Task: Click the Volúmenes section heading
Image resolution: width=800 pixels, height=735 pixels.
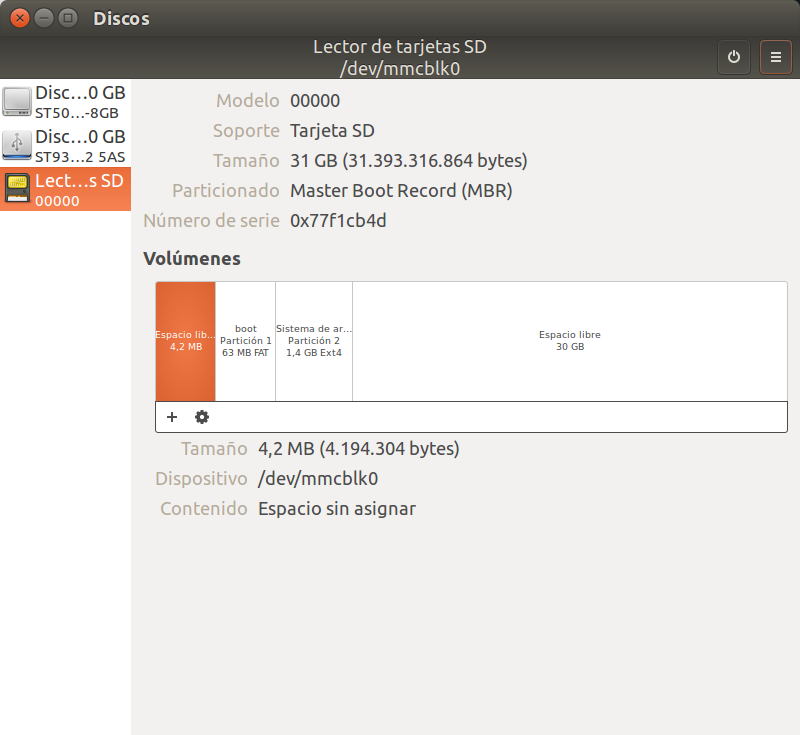Action: pos(192,259)
